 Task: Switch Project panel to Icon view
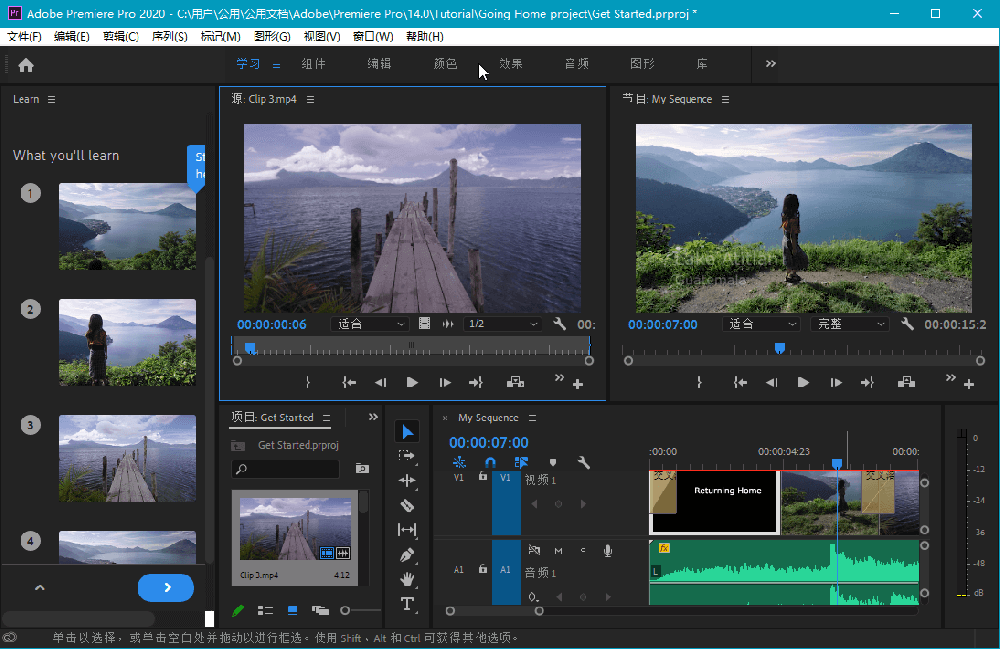coord(292,610)
